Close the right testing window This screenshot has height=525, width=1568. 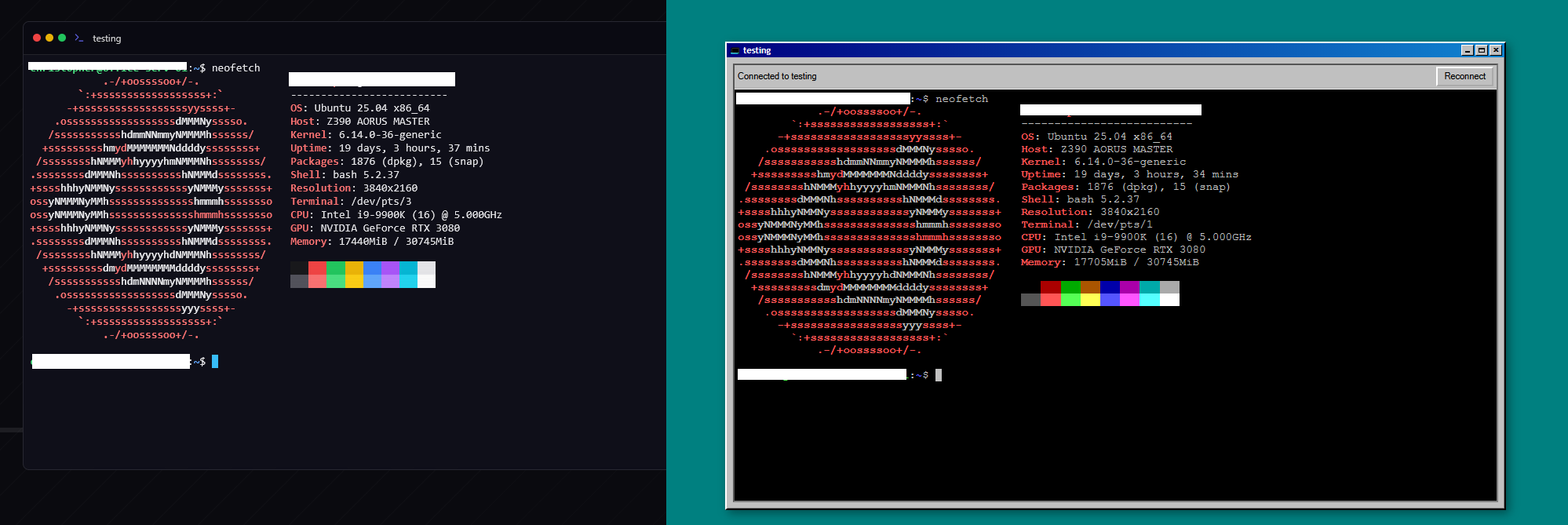(x=1496, y=50)
